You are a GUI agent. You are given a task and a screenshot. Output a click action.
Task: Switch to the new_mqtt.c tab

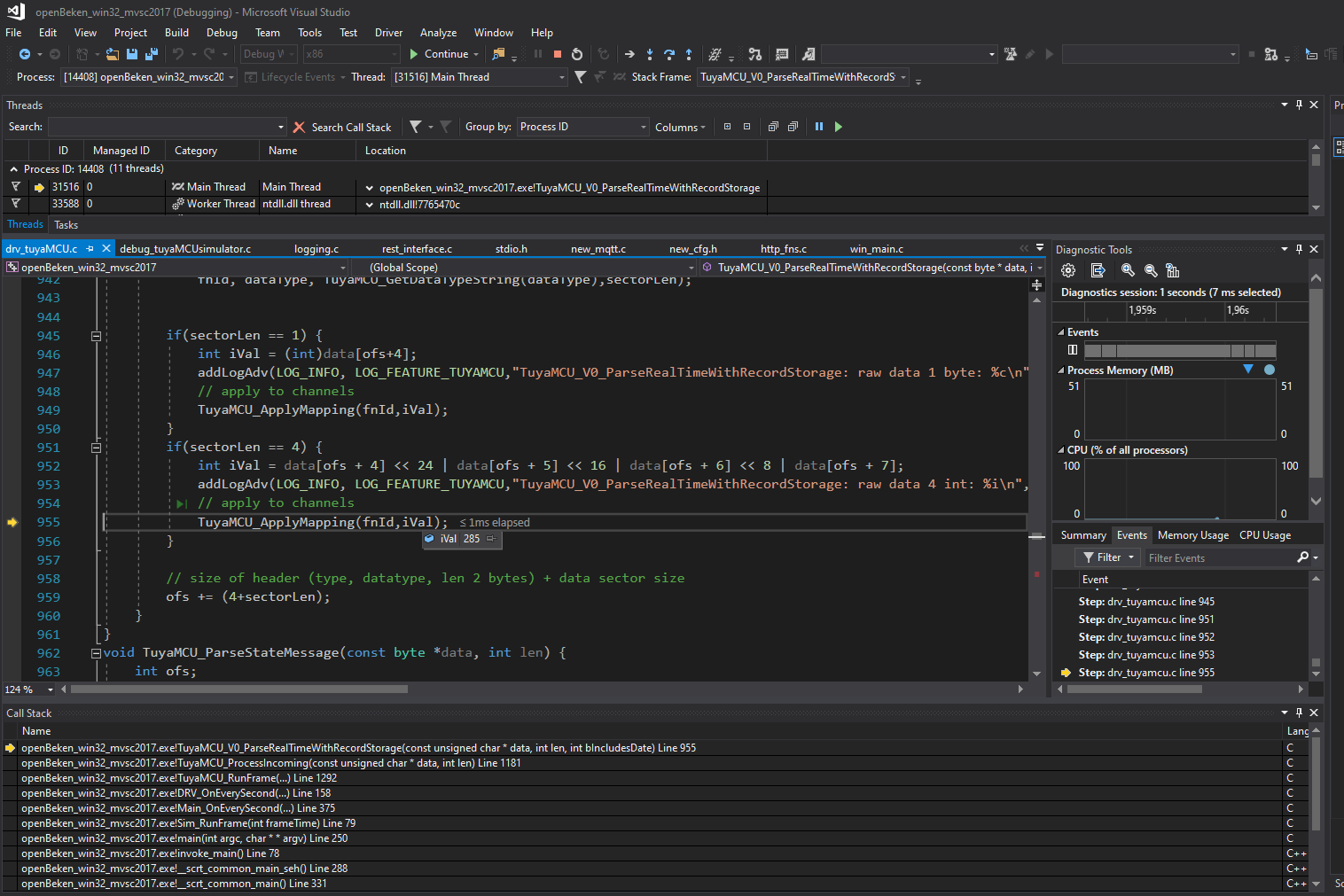(598, 249)
